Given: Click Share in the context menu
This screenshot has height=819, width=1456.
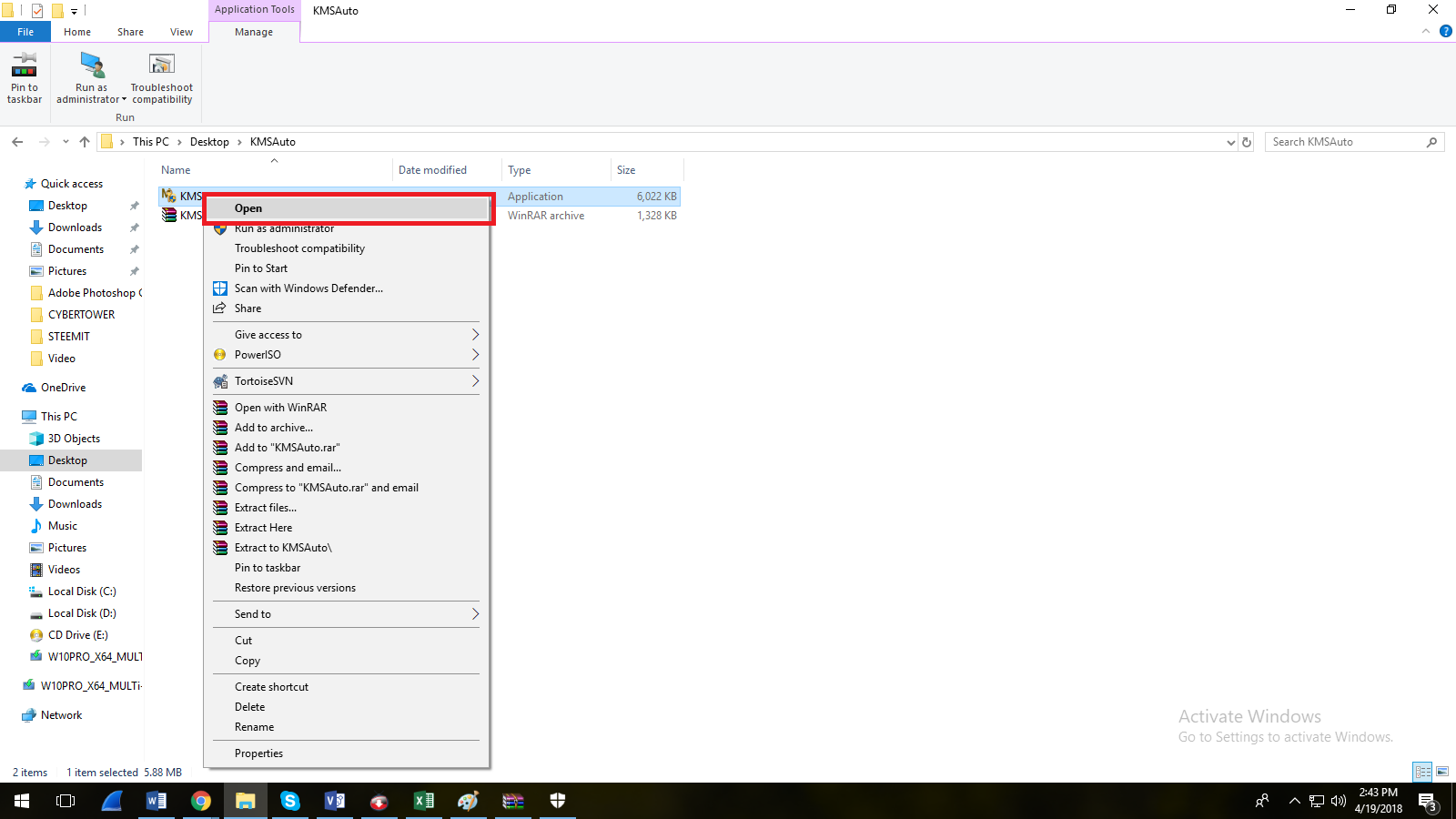Looking at the screenshot, I should (x=347, y=308).
